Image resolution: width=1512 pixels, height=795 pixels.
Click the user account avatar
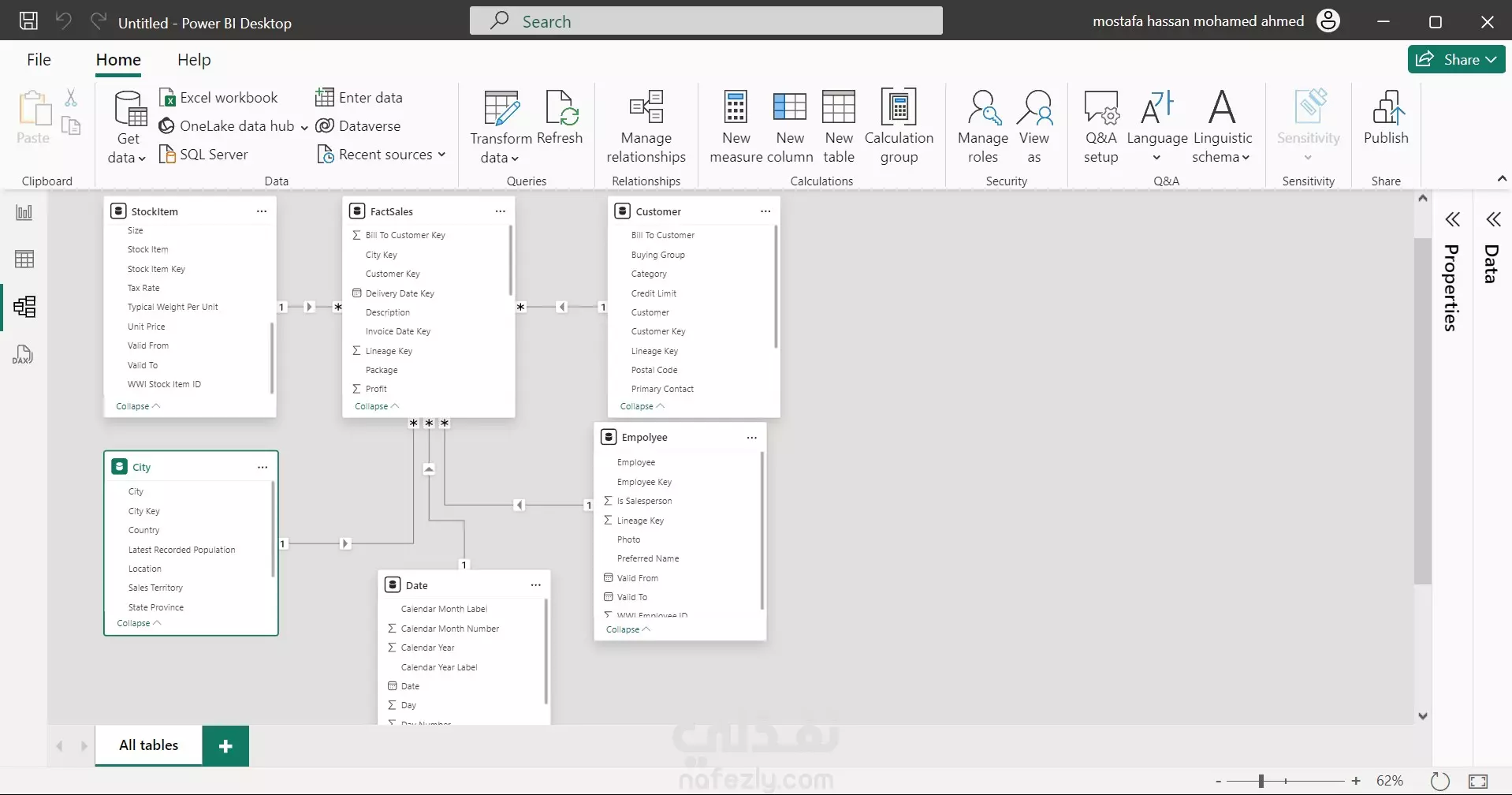click(x=1328, y=21)
